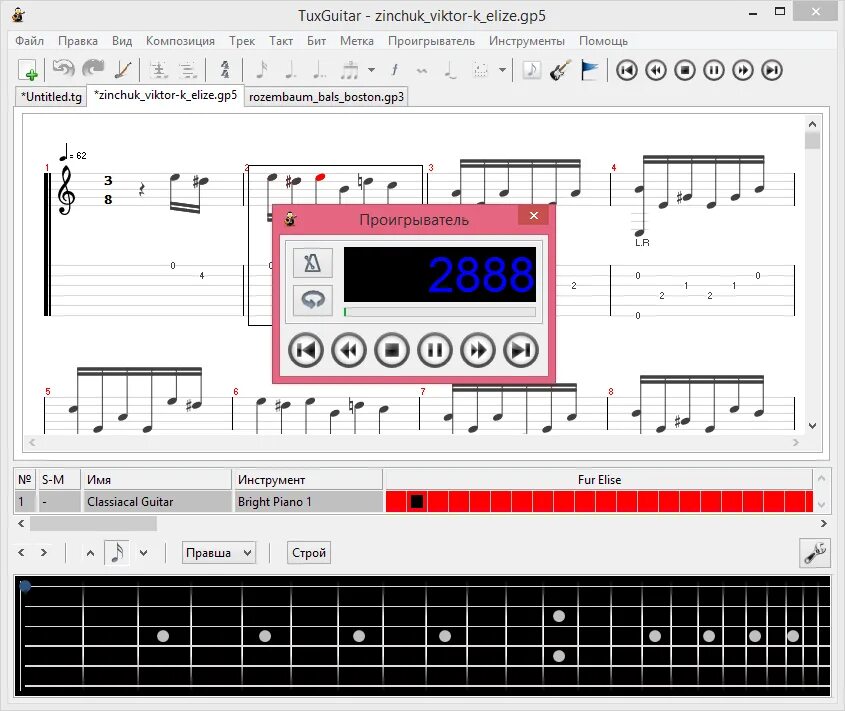Select the edit mode pencil icon
The image size is (845, 711).
123,70
